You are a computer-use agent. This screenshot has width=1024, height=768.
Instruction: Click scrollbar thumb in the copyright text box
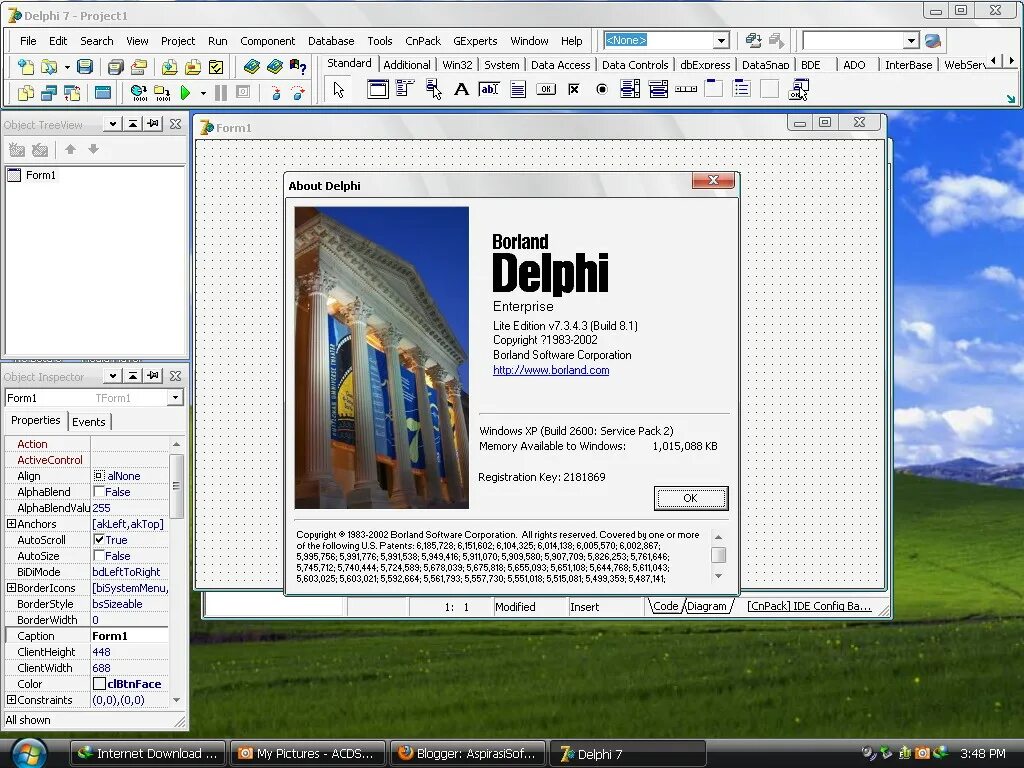[x=718, y=555]
